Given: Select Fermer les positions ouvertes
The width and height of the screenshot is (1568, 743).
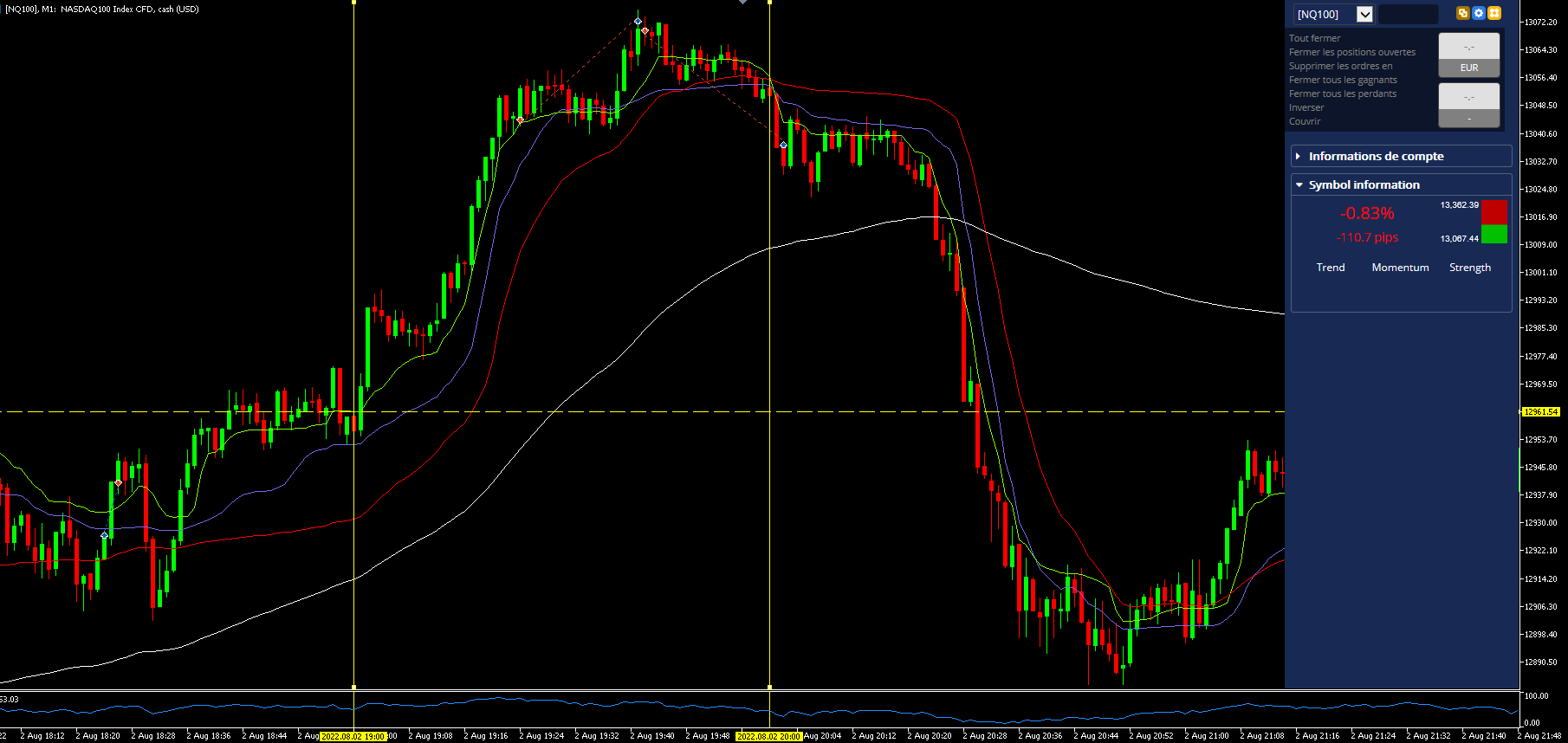Looking at the screenshot, I should 1352,52.
